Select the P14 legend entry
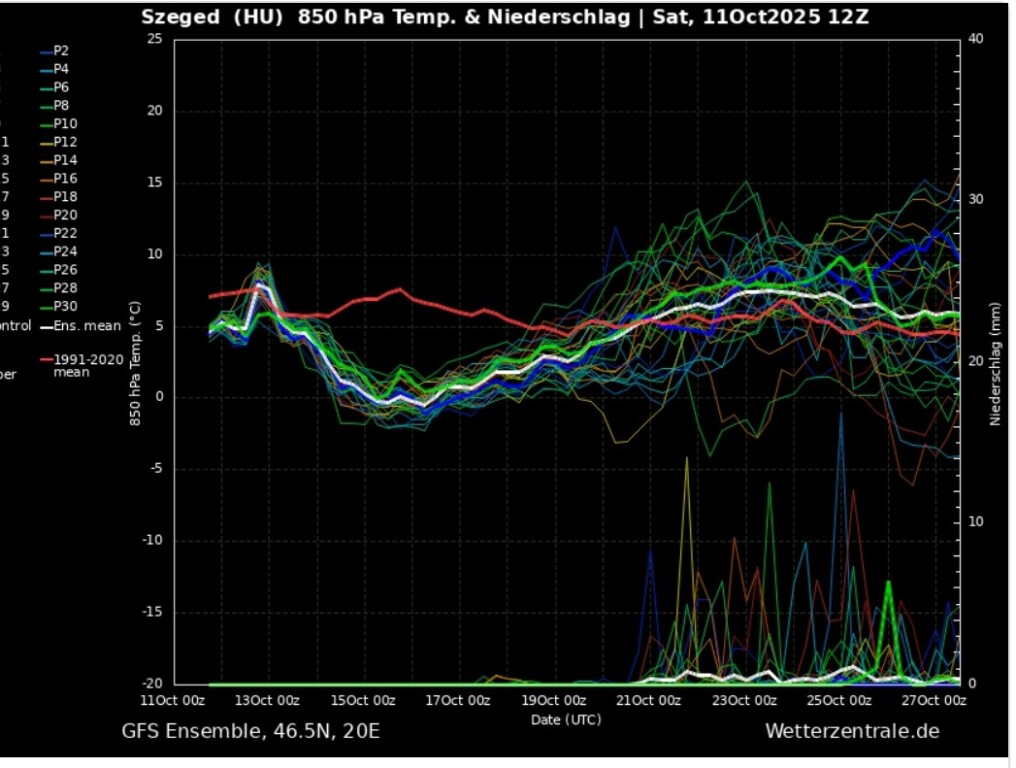 65,160
